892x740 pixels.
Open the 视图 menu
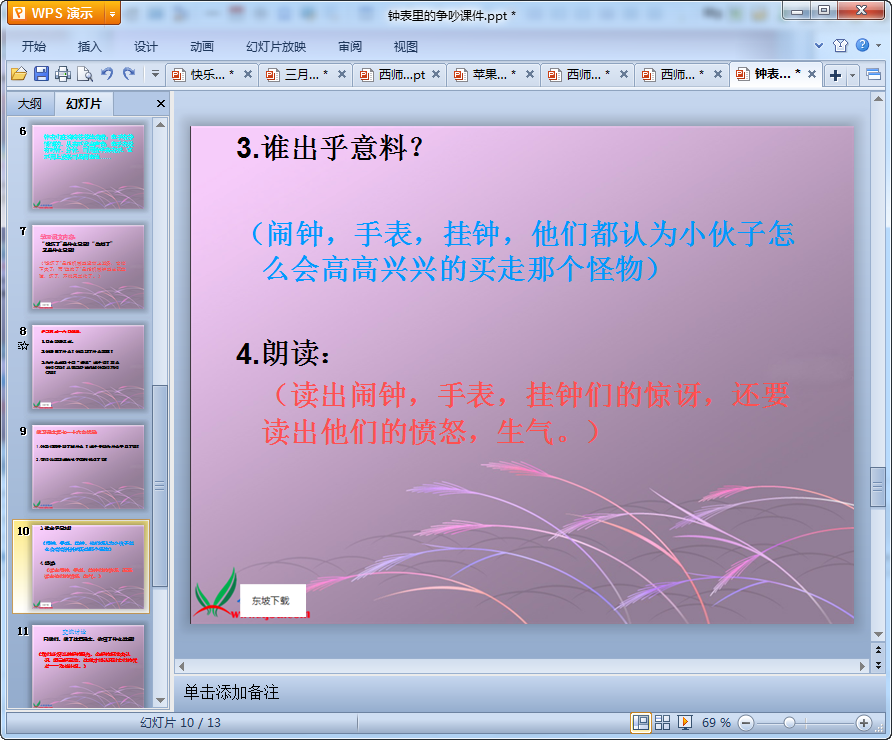[406, 46]
